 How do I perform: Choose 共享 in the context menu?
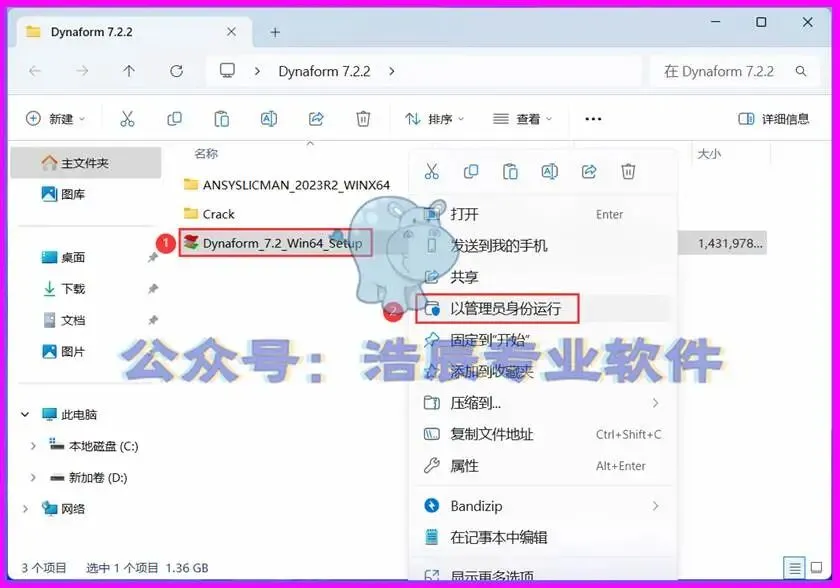(x=543, y=277)
